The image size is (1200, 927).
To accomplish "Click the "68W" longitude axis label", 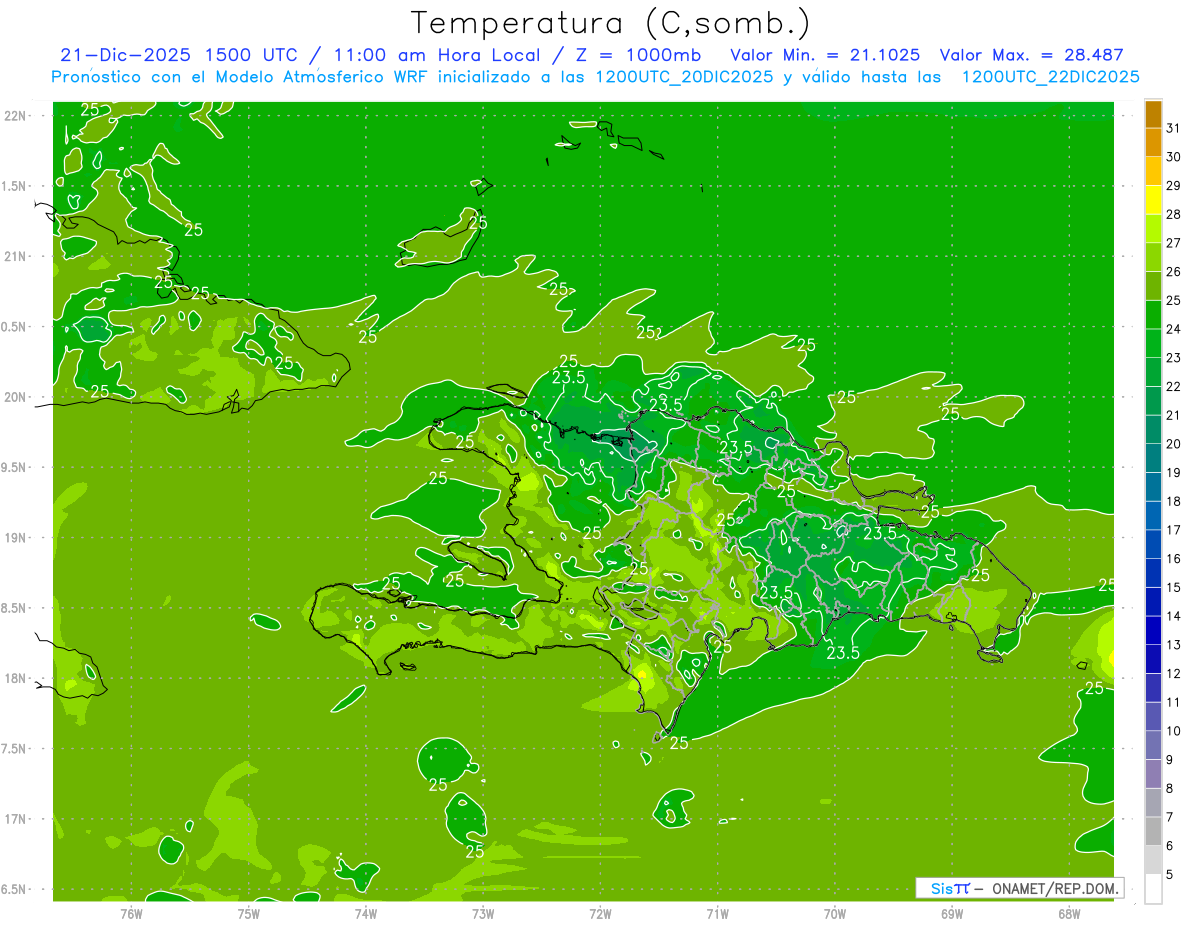I will tap(1069, 913).
